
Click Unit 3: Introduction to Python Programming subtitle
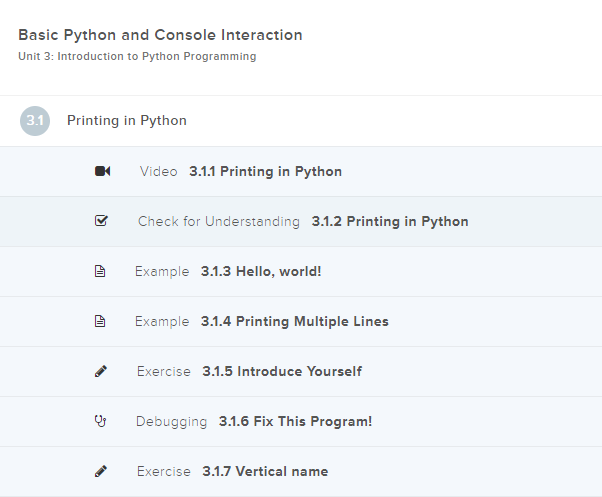137,57
